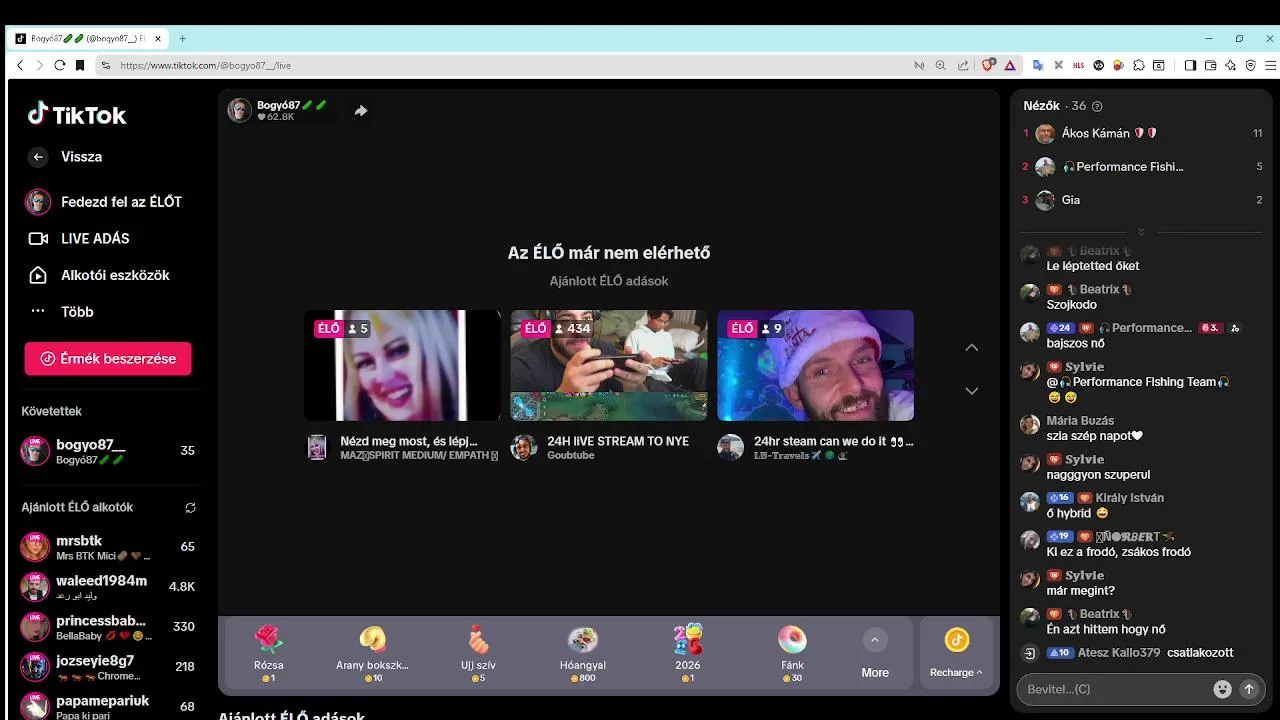Click the TikTok logo
The image size is (1280, 720).
click(77, 114)
